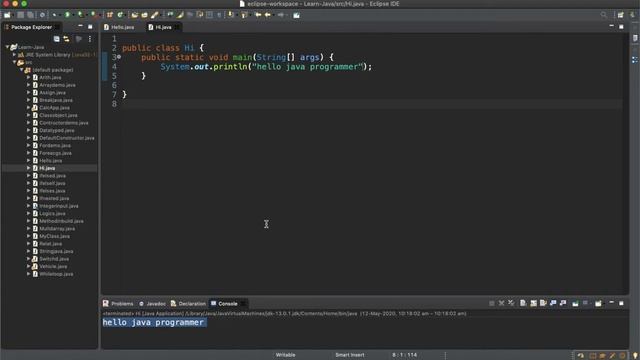Click the New Java Class toolbar icon

[x=120, y=15]
